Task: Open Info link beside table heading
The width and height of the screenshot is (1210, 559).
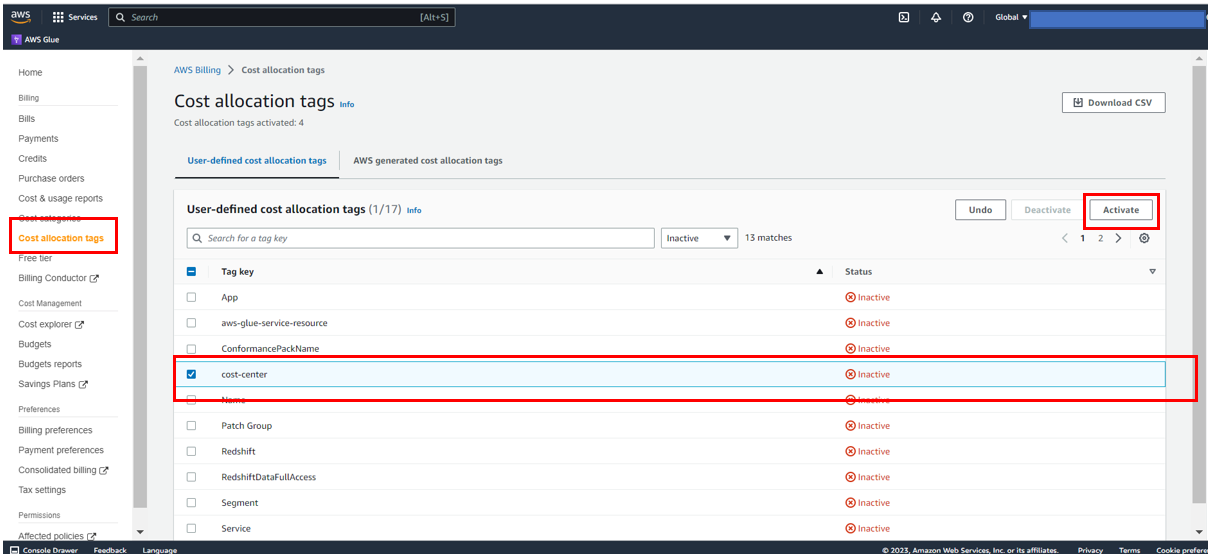Action: click(414, 211)
